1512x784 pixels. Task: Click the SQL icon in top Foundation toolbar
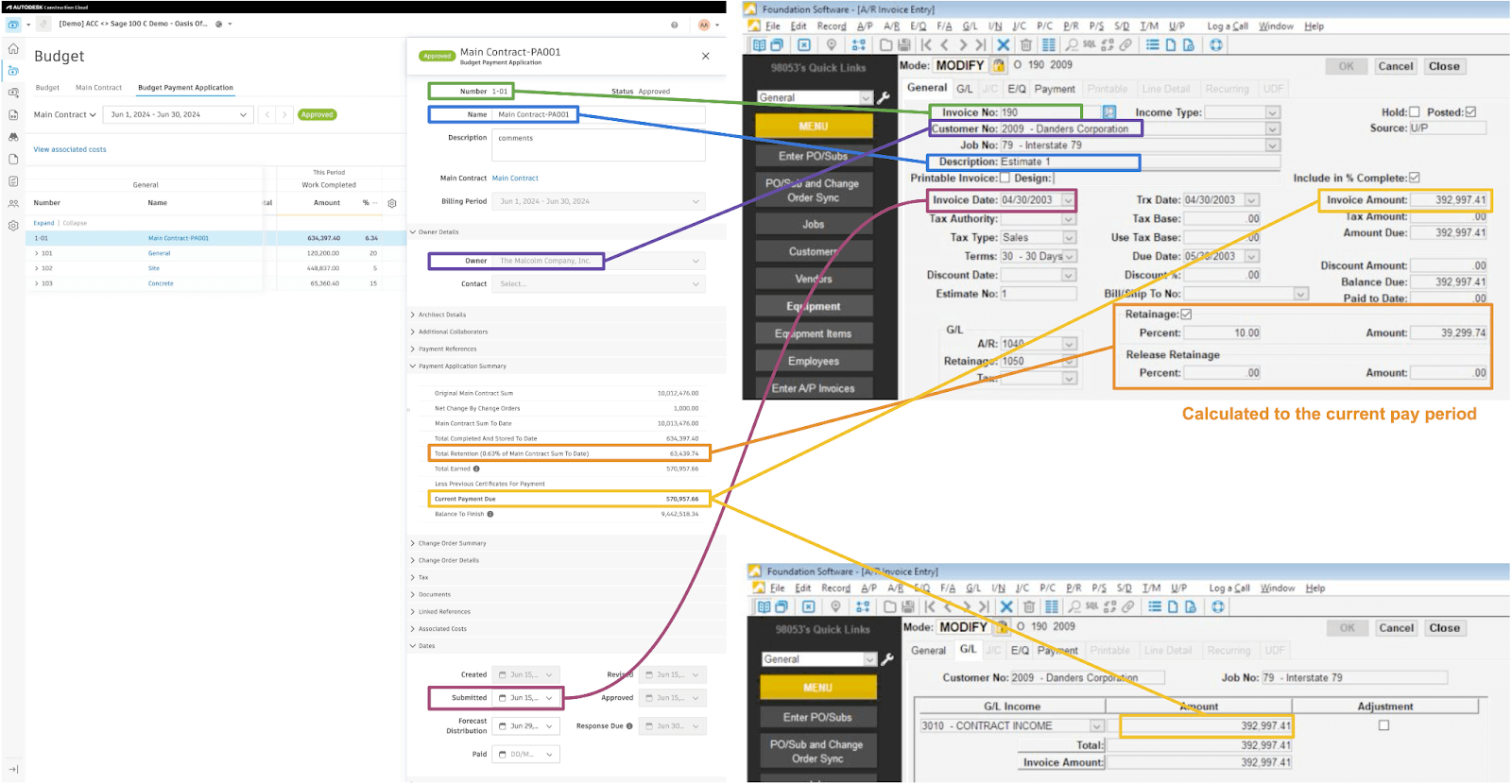coord(1089,44)
